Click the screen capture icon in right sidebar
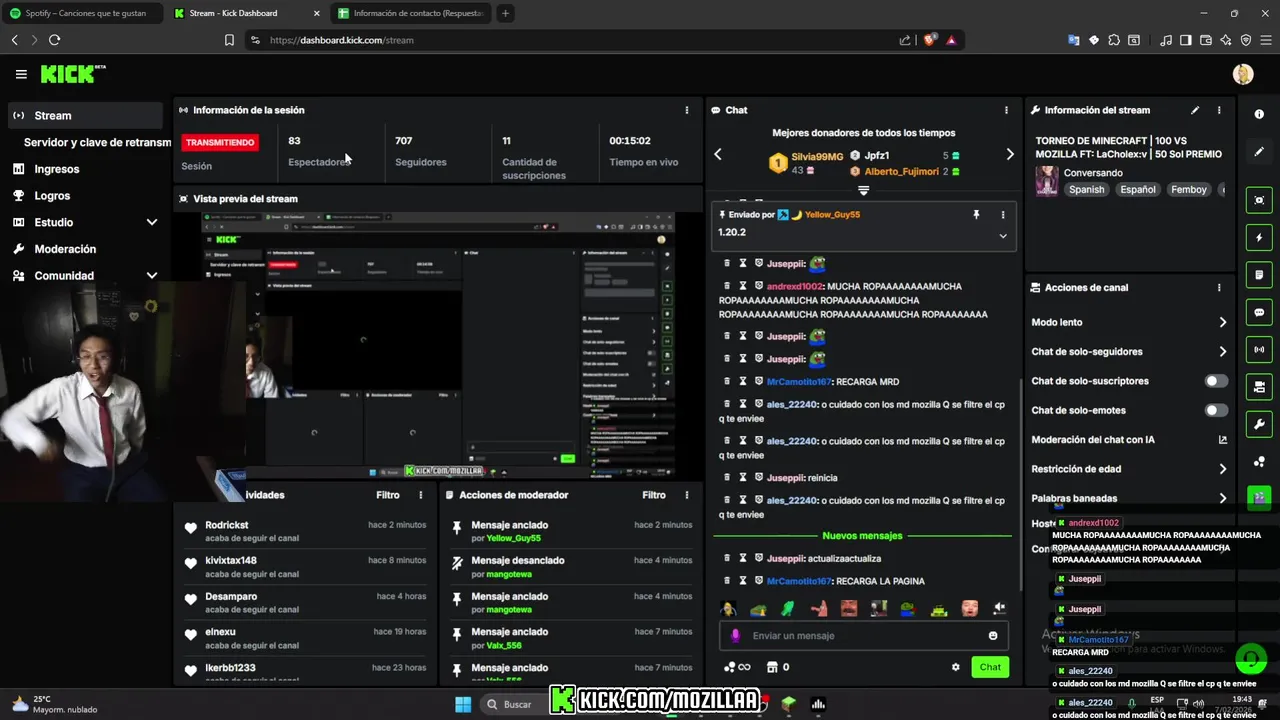The image size is (1280, 720). pos(1259,200)
